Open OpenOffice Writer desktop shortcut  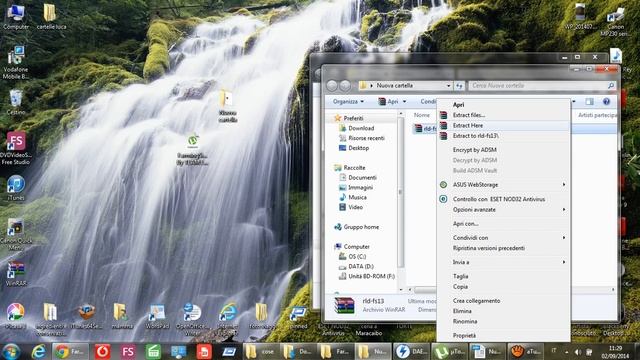192,319
